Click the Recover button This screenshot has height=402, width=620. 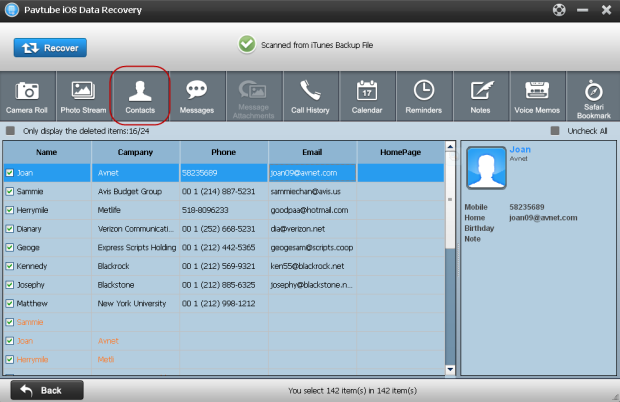[x=50, y=48]
